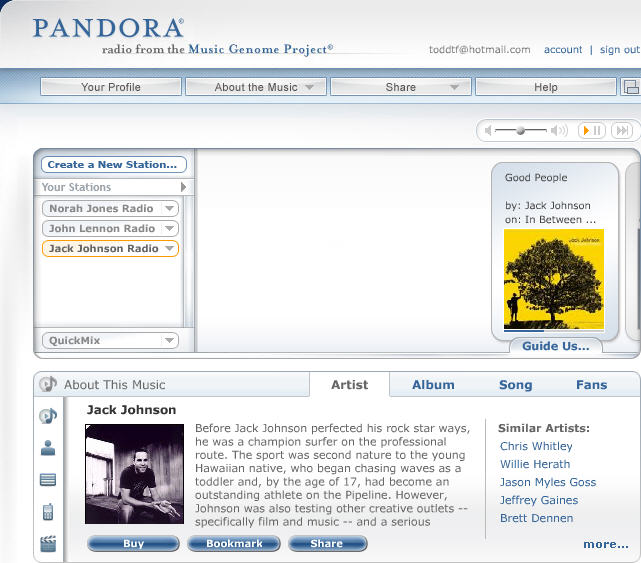The height and width of the screenshot is (563, 641).
Task: Click the 'by: Jack Johnson' text
Action: tap(548, 206)
